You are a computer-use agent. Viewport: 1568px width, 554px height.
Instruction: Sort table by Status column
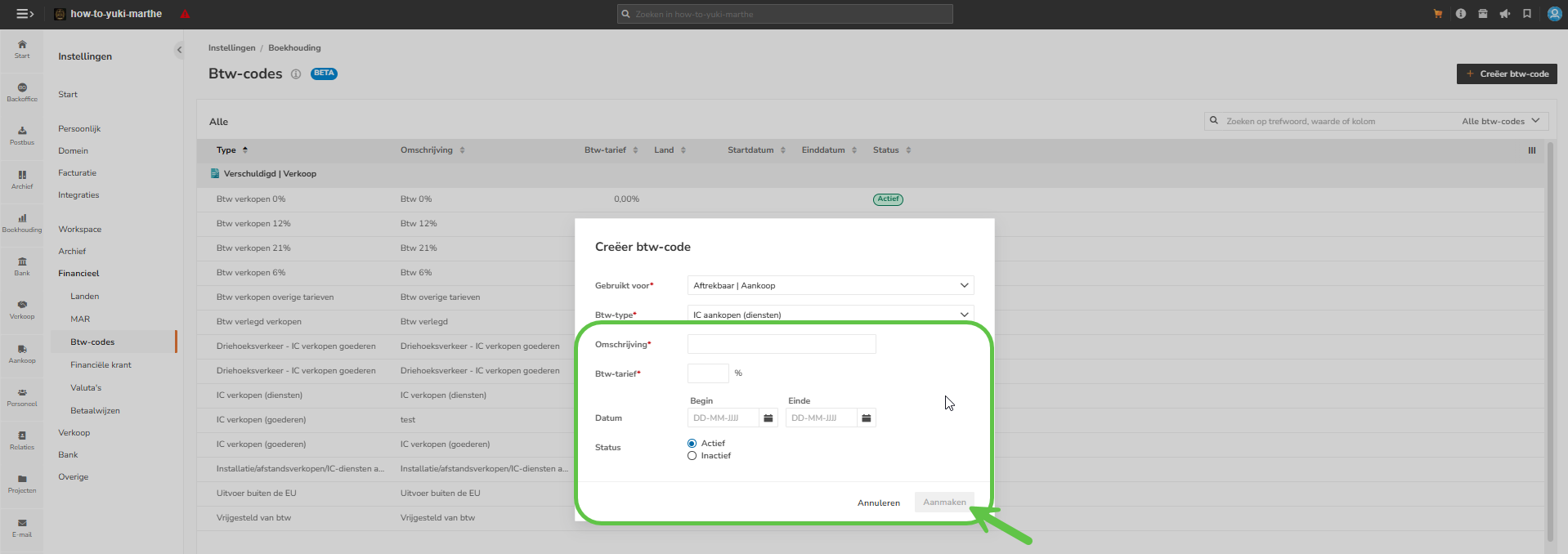(x=892, y=150)
